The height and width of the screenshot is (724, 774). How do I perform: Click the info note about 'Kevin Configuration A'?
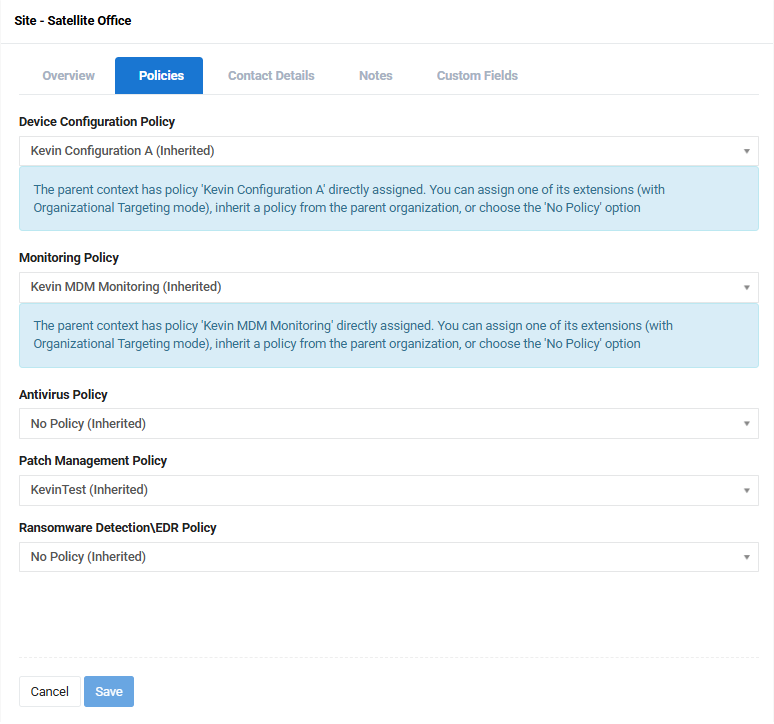click(x=388, y=198)
